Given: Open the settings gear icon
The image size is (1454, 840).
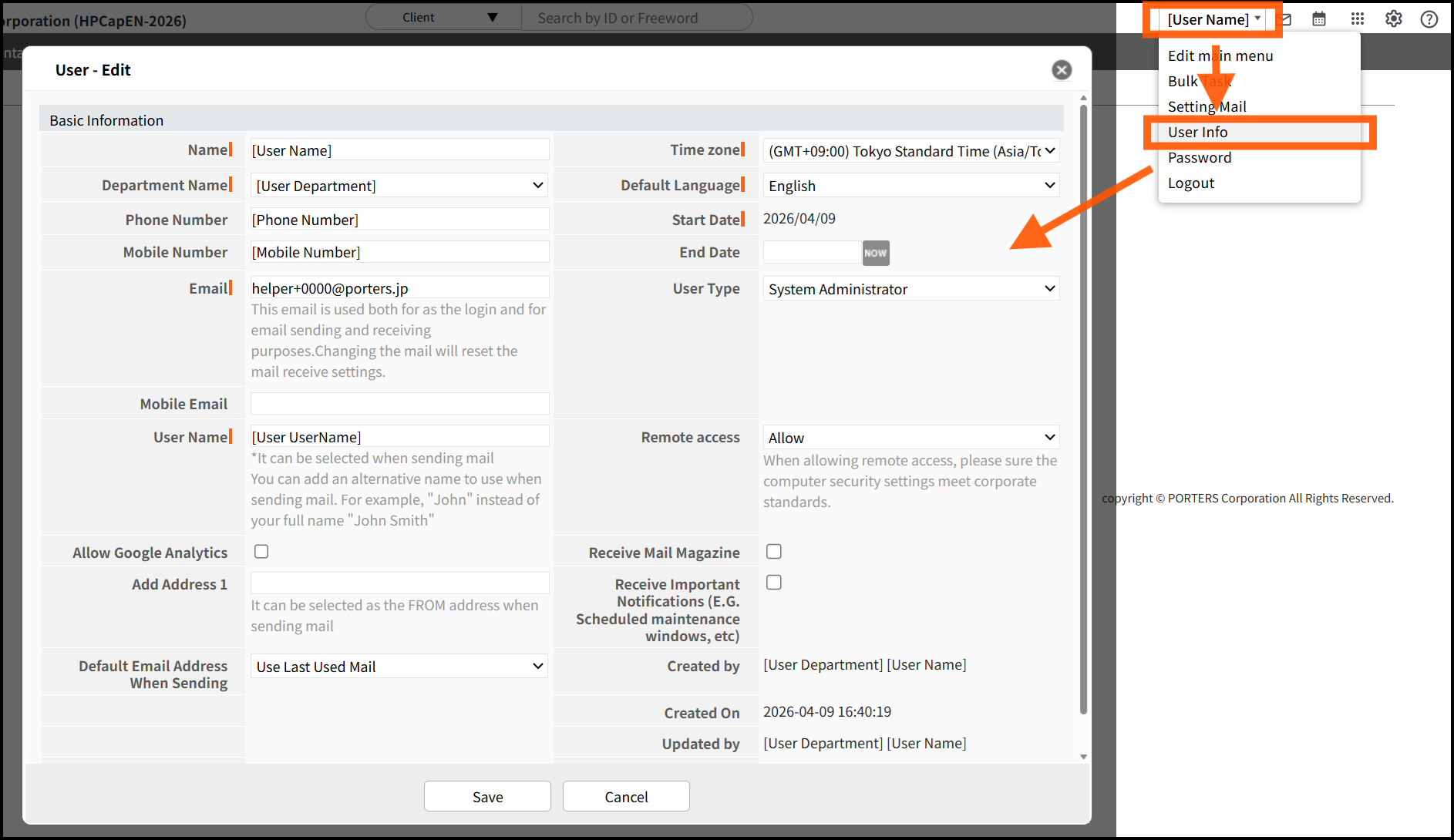Looking at the screenshot, I should pyautogui.click(x=1393, y=19).
